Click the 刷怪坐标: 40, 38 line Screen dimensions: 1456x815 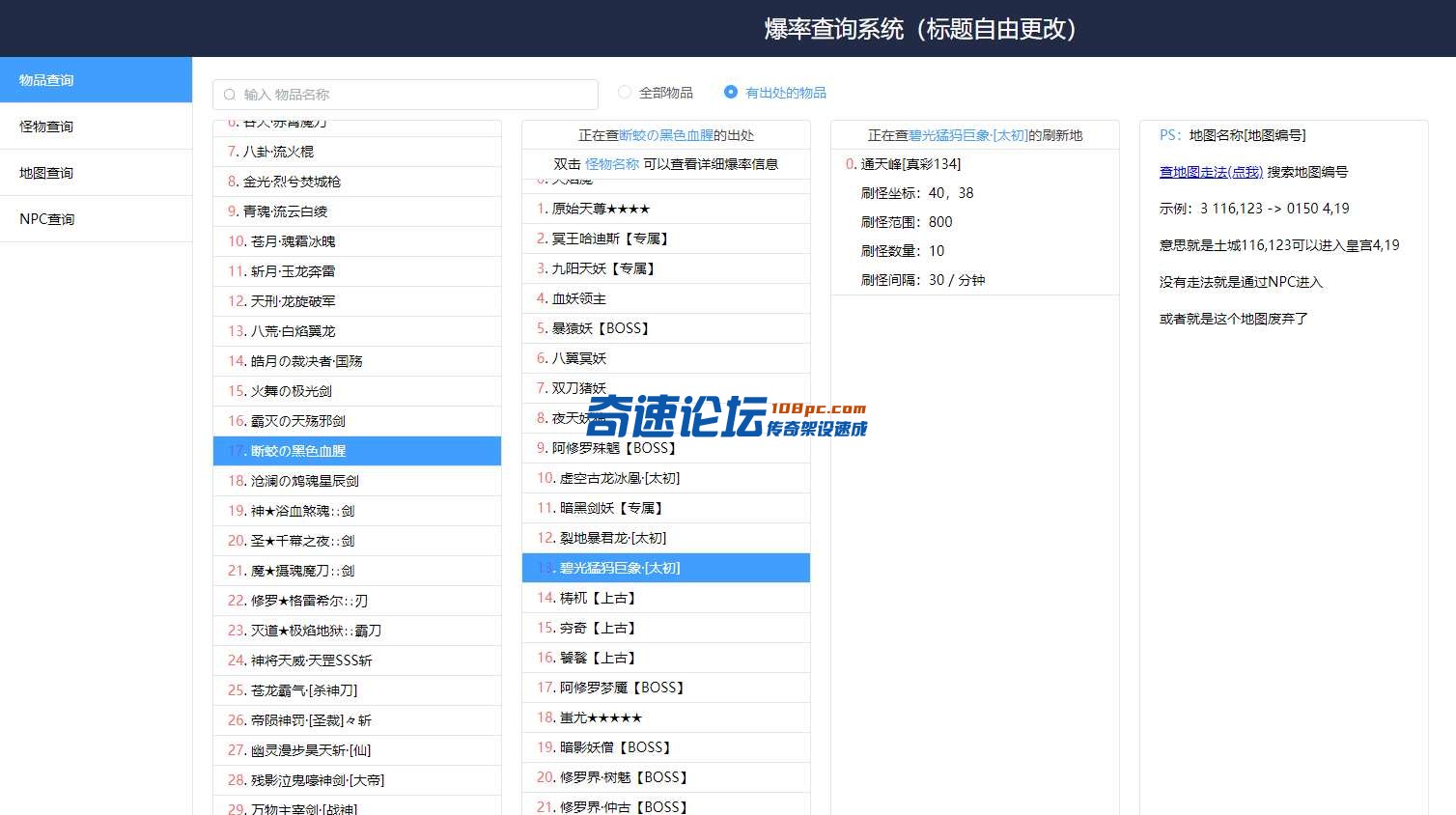point(917,193)
